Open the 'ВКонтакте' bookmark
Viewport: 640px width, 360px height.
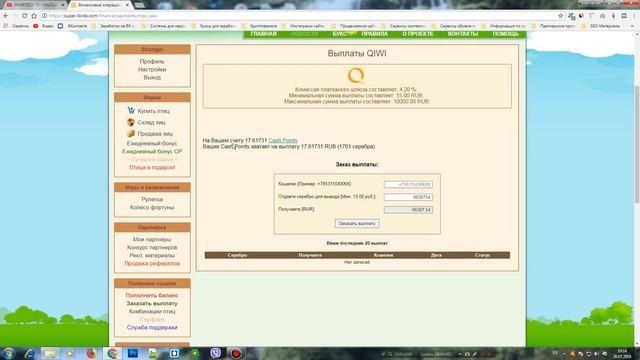click(x=73, y=26)
